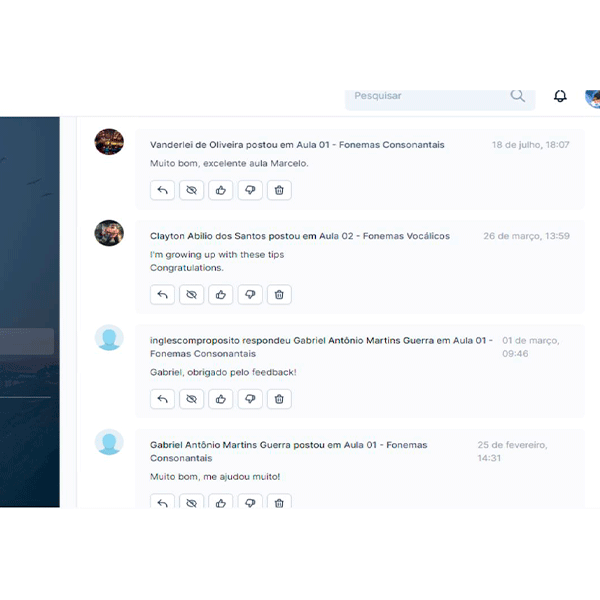Delete Vanderlei de Oliveira's comment
This screenshot has width=600, height=600.
click(x=279, y=190)
